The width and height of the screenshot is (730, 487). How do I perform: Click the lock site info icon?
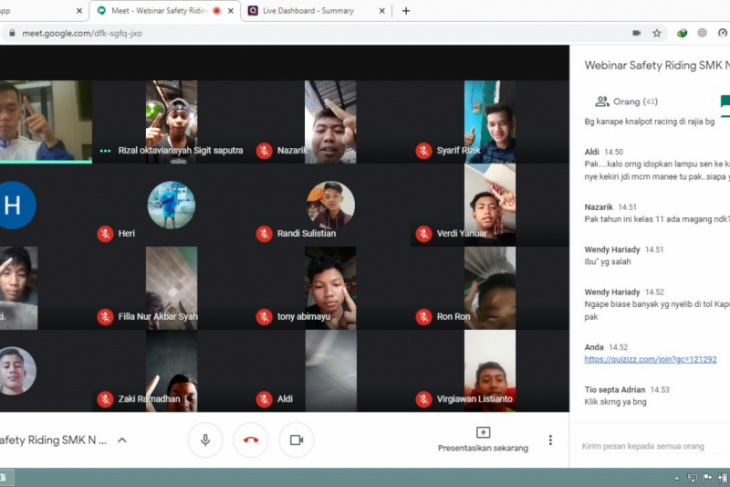click(x=12, y=33)
